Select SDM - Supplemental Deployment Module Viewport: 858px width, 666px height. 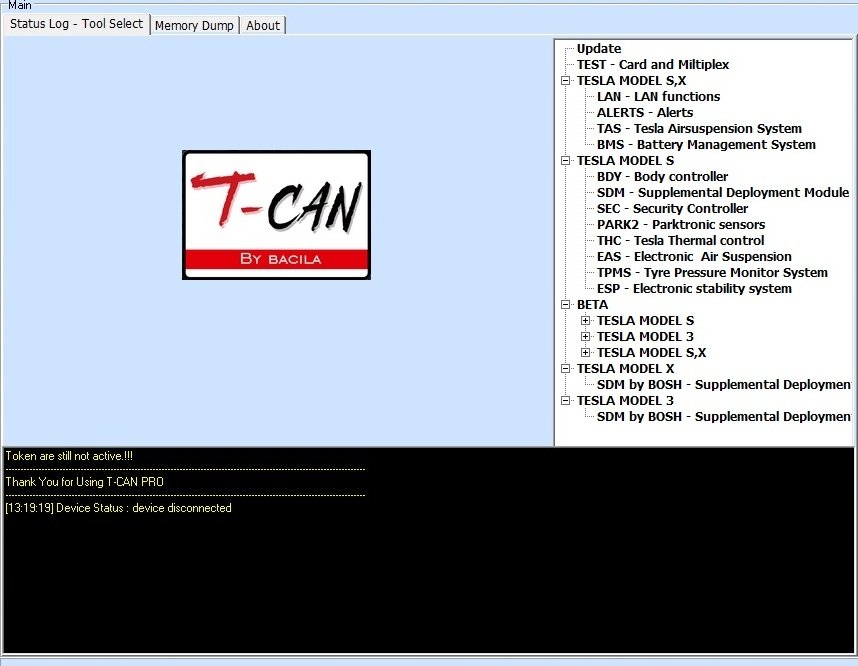click(723, 193)
